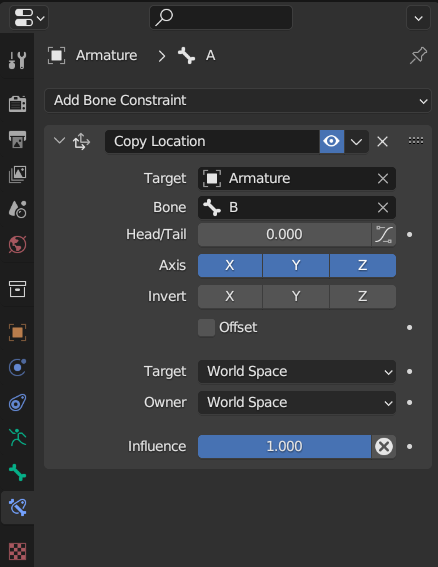Click the Copy Location constraint type icon
Image resolution: width=438 pixels, height=567 pixels.
click(81, 141)
